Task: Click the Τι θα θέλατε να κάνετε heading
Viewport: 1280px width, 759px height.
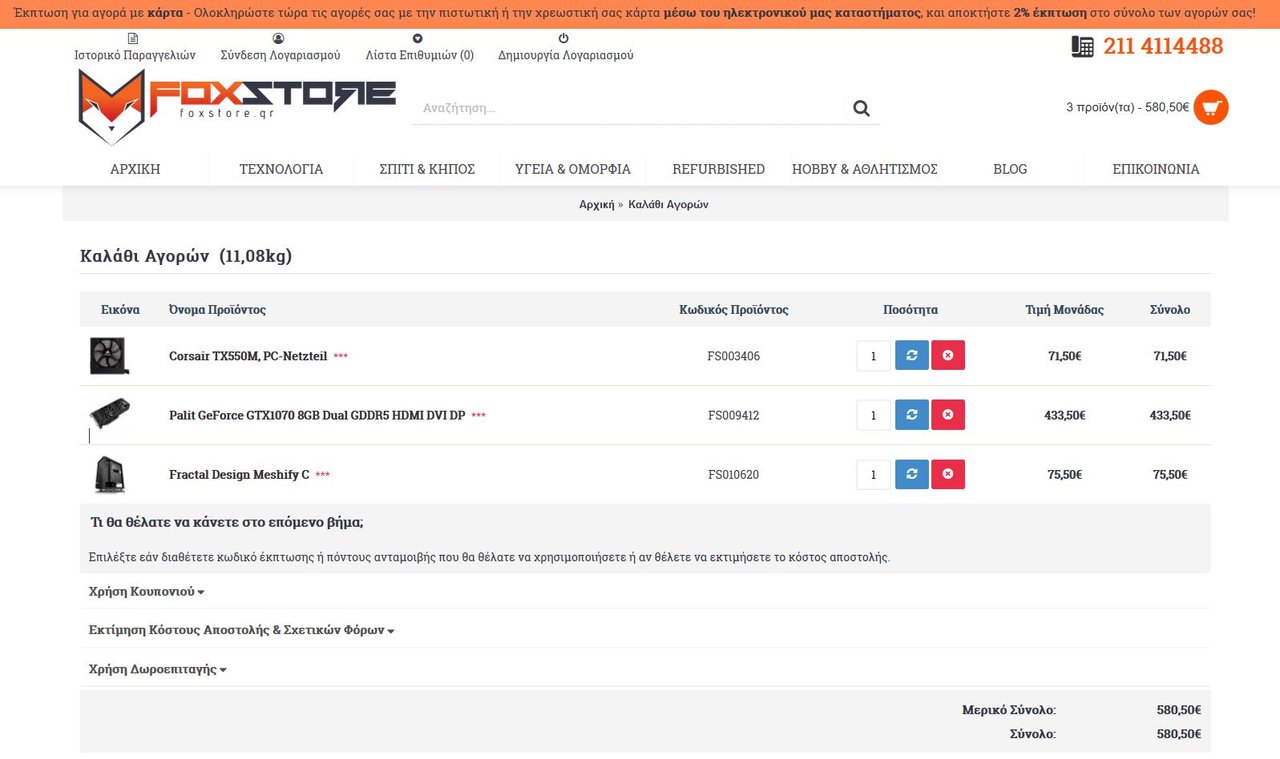Action: pos(227,522)
